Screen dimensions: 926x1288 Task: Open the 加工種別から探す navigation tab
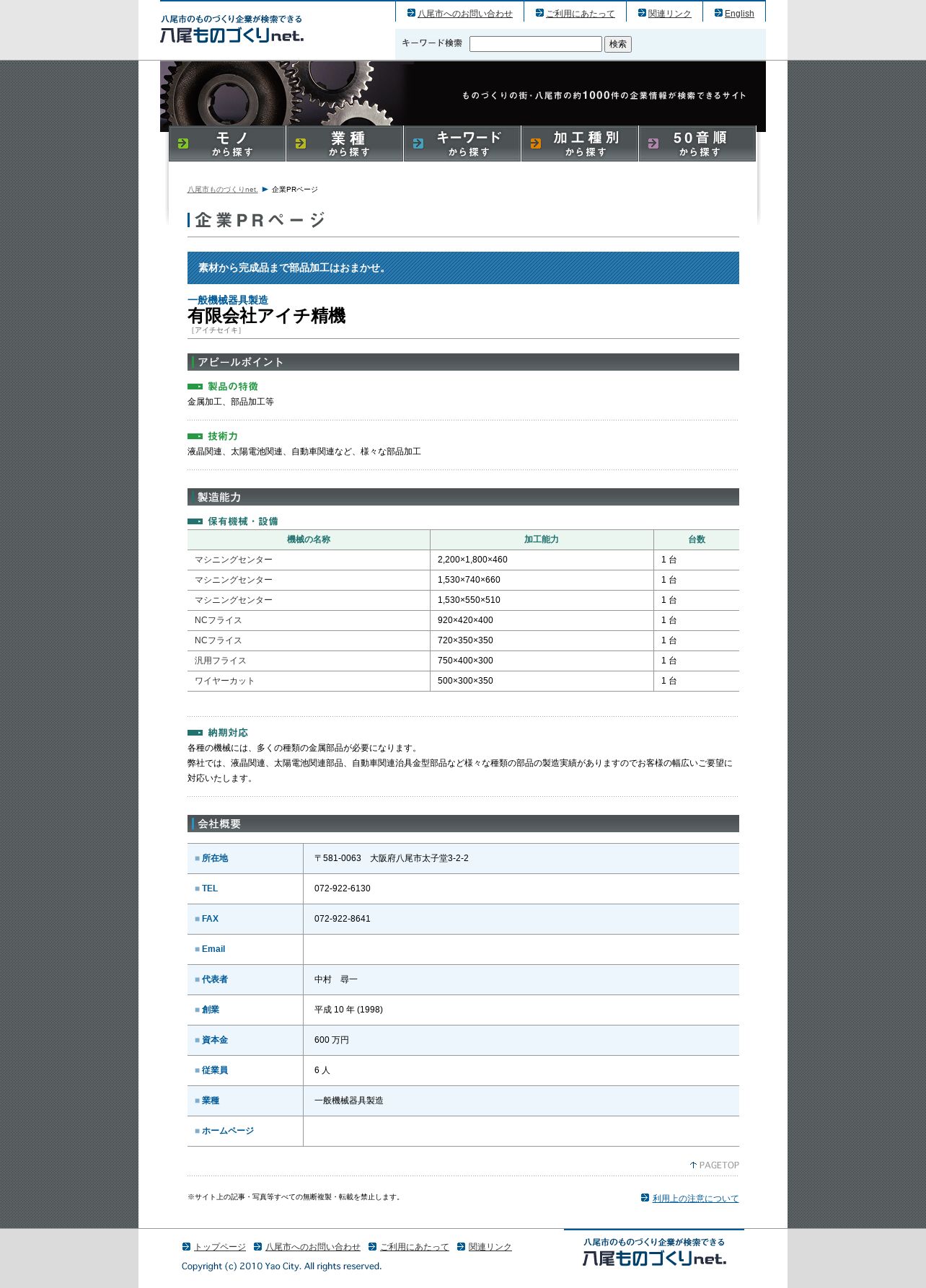(580, 144)
